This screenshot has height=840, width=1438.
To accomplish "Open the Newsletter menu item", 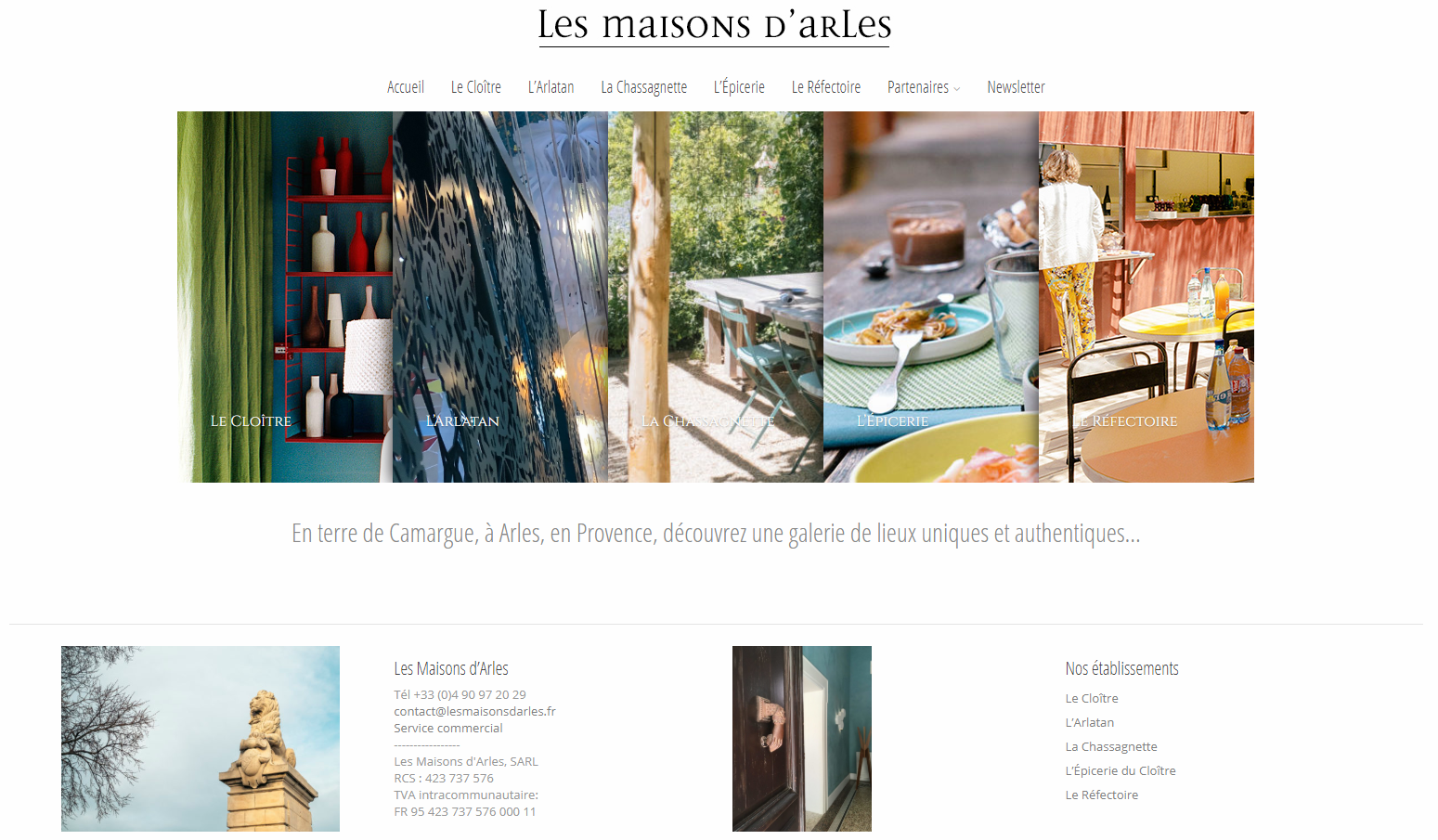I will [1016, 87].
